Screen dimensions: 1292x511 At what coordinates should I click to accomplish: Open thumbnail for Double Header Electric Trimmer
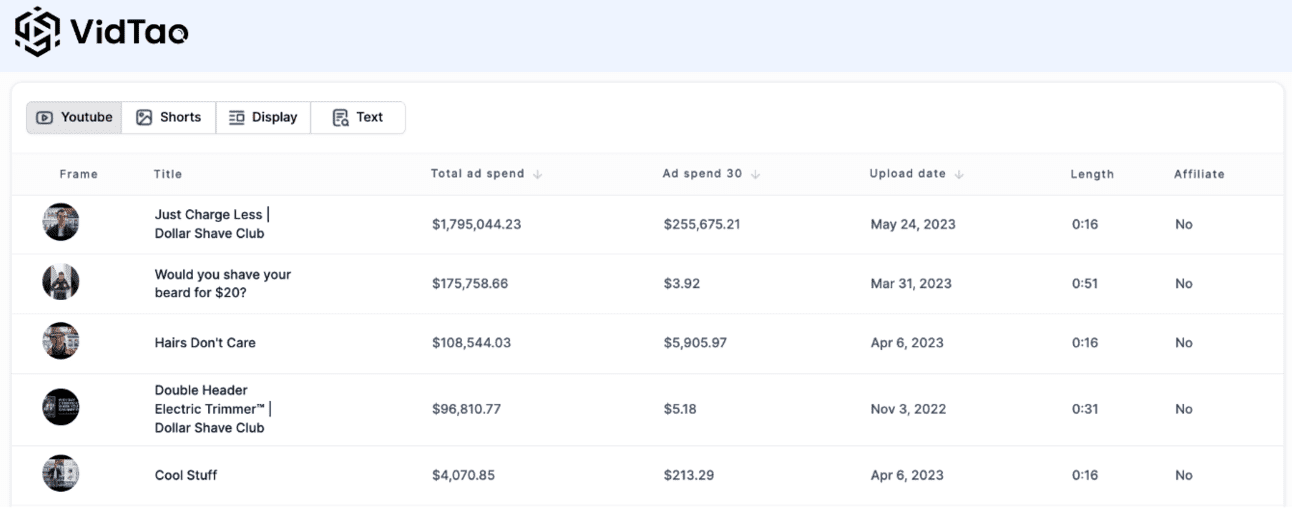[x=61, y=408]
